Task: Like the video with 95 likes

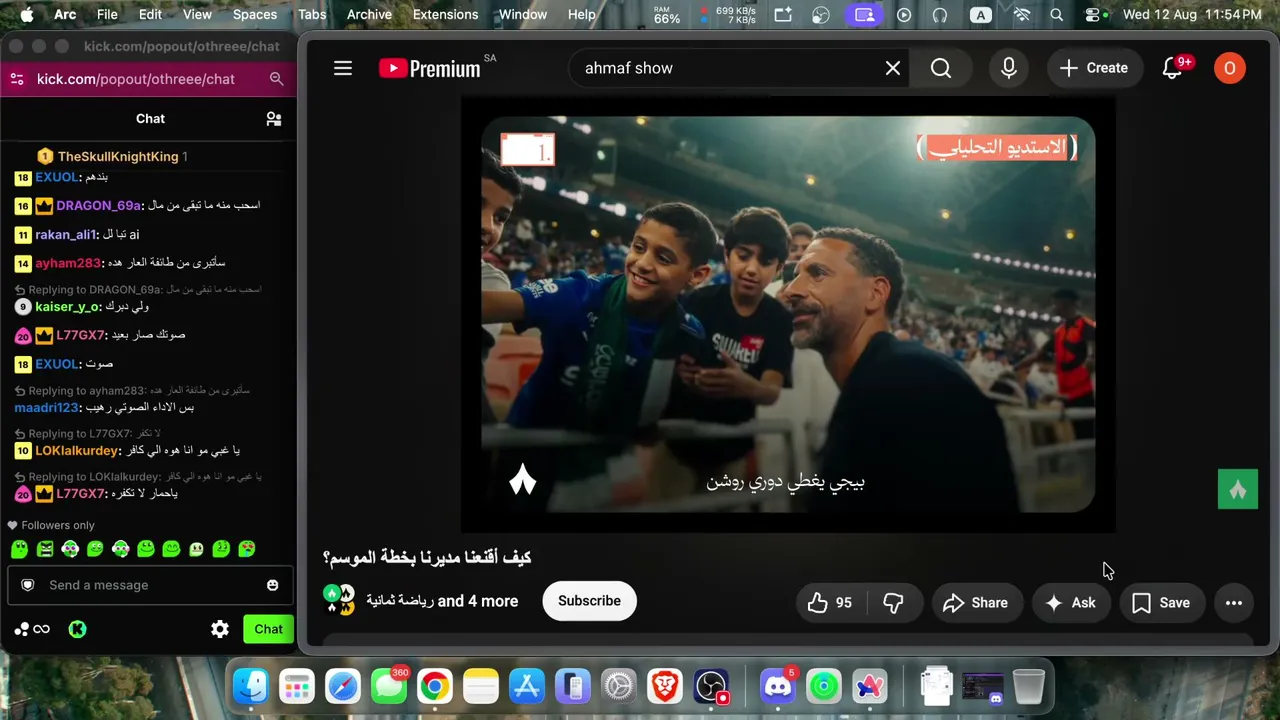Action: (x=830, y=603)
